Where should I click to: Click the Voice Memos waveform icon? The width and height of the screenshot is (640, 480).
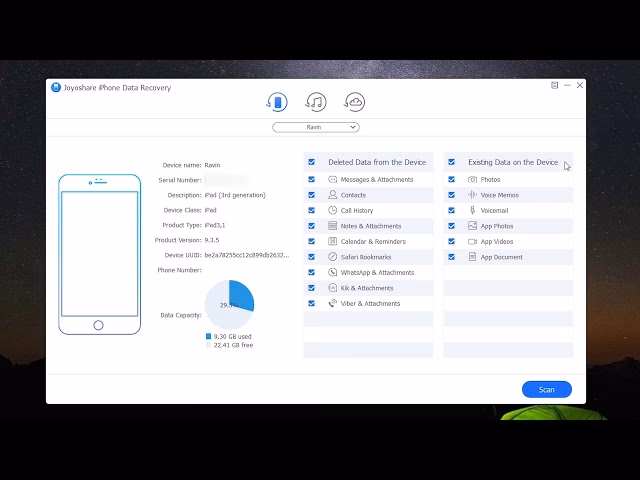[472, 195]
